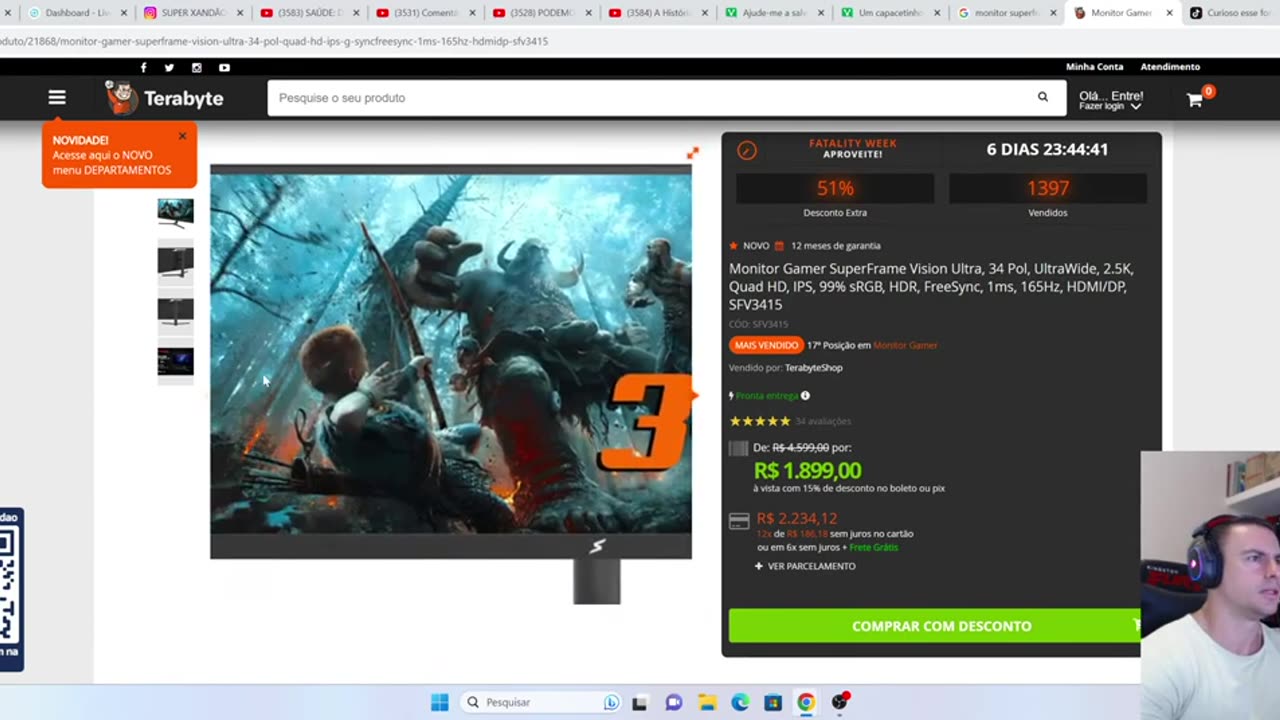Click the 1397 Vendidos counter
Viewport: 1280px width, 720px height.
(1048, 188)
